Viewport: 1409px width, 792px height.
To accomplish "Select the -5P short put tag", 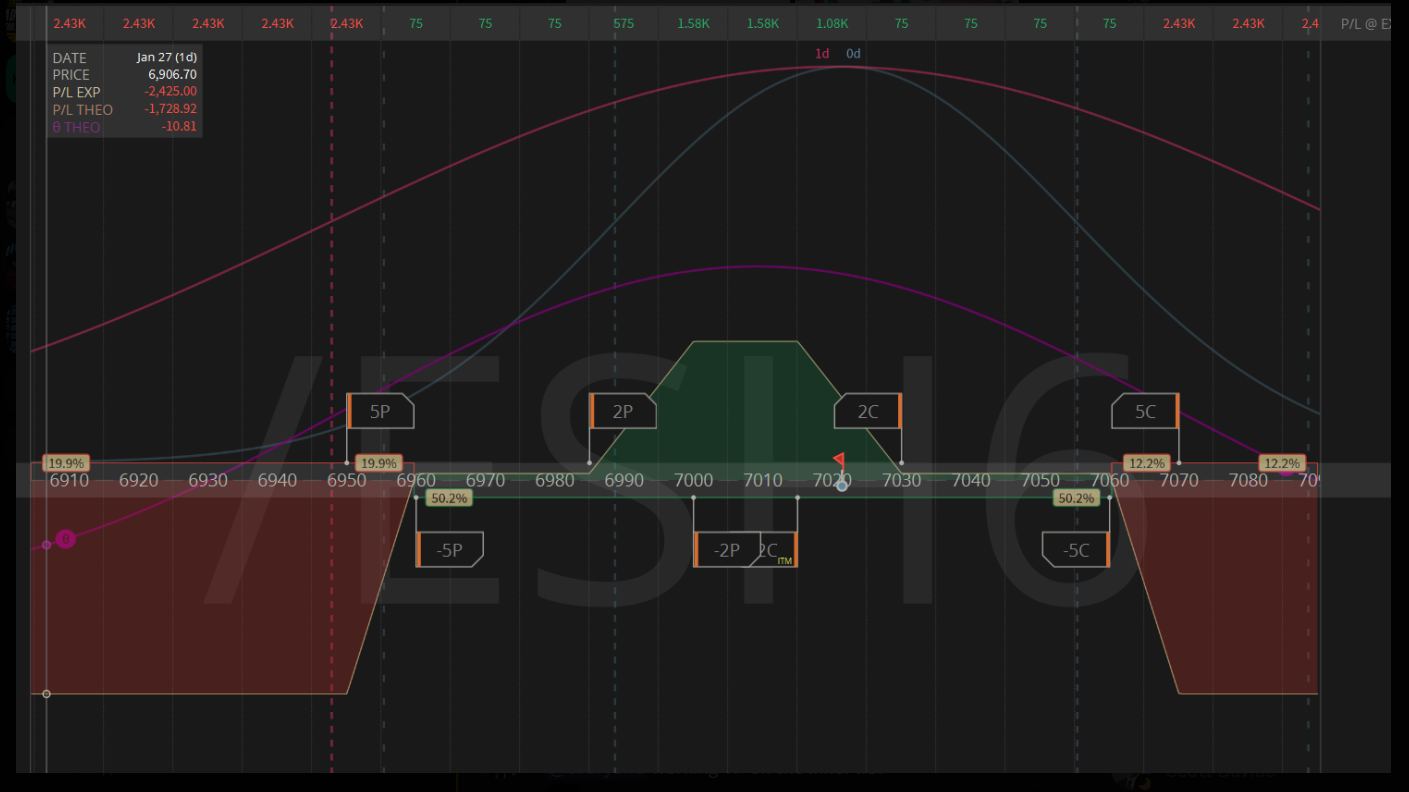I will pos(450,550).
